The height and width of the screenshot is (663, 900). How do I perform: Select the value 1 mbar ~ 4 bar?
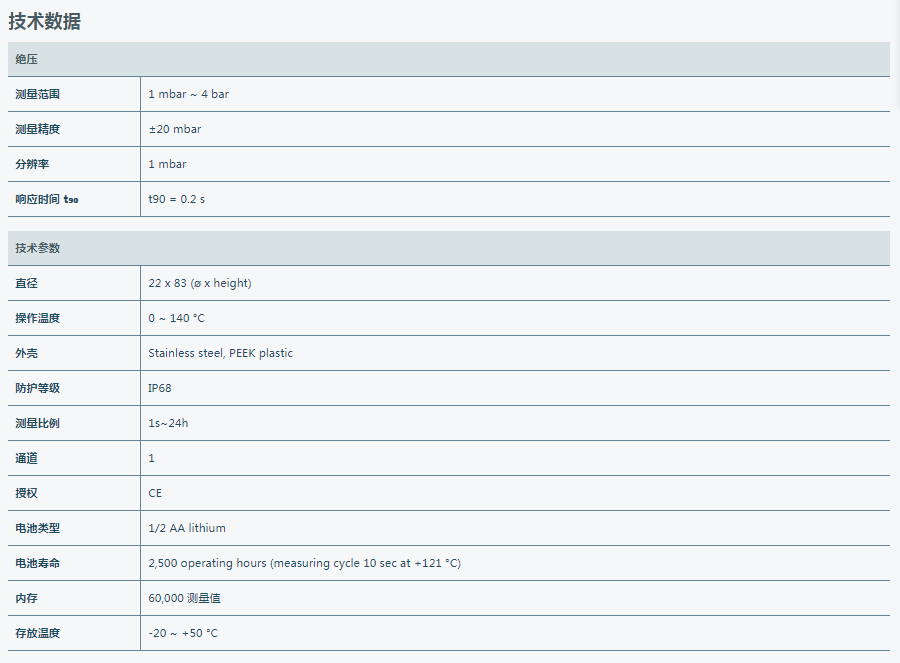tap(188, 94)
